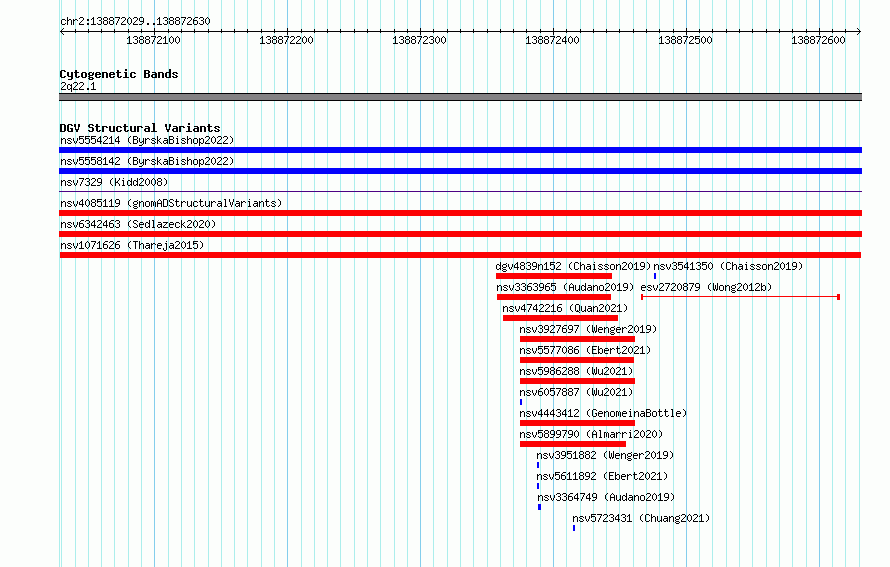Click the gray 2q22.1 cytogenetic band bar
The width and height of the screenshot is (890, 567).
pyautogui.click(x=460, y=97)
